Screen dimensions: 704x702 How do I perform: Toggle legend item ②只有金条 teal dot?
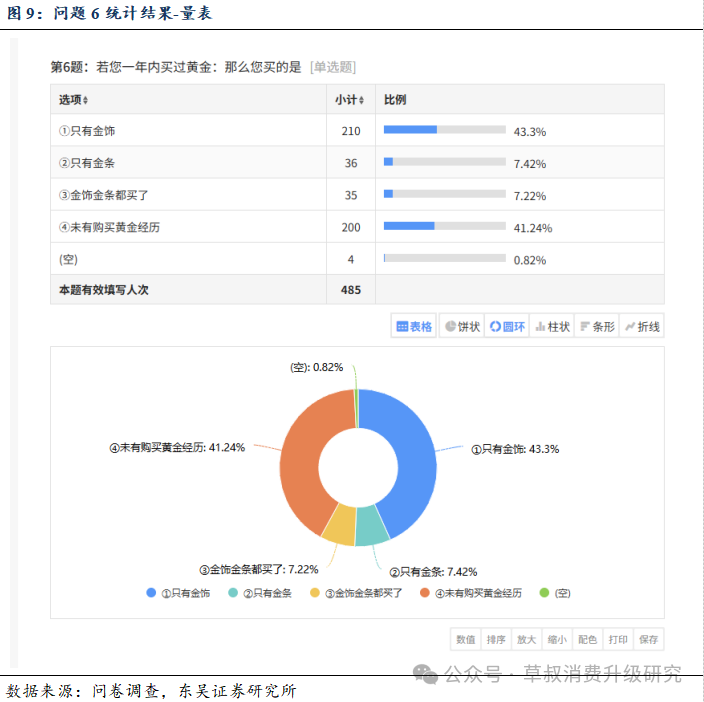233,592
